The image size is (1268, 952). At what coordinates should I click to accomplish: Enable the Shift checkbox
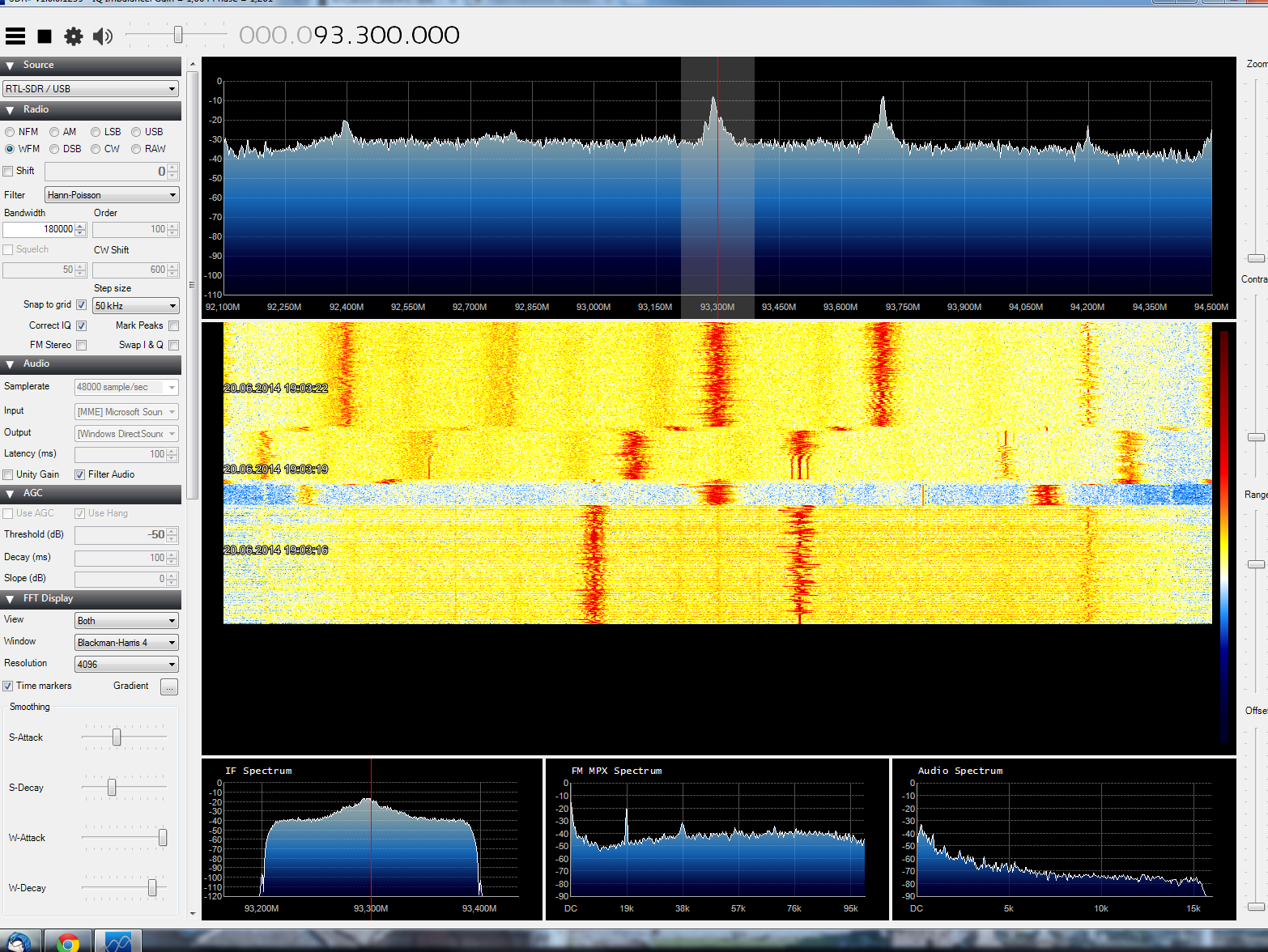8,172
